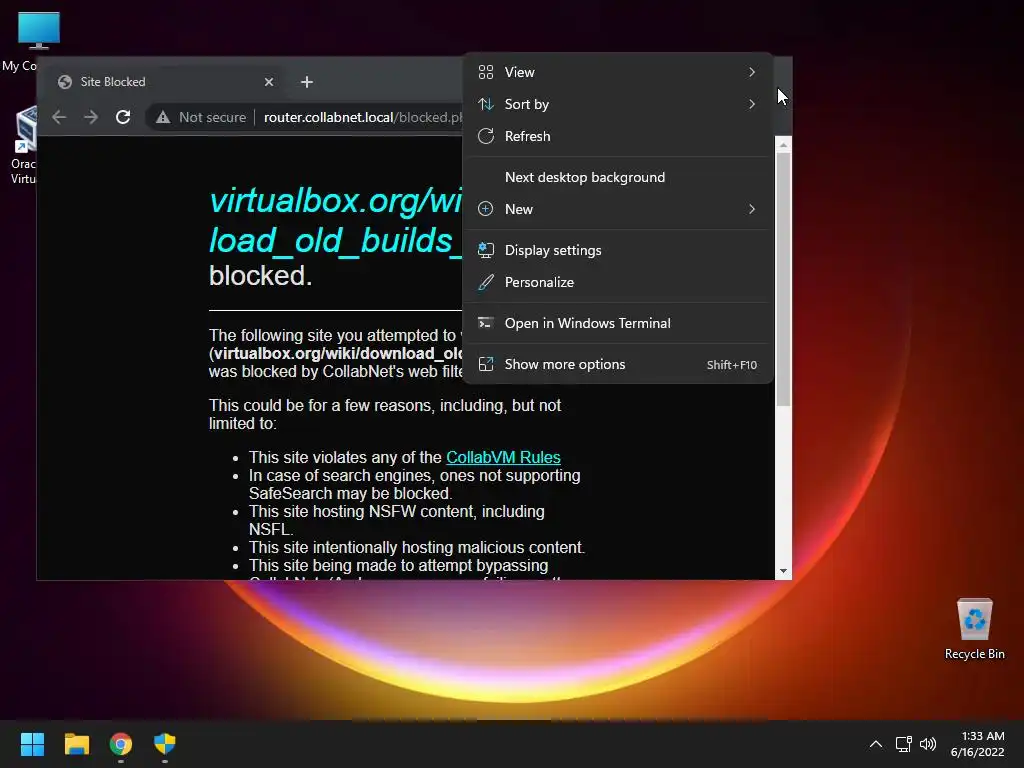Click the New plus-circle icon
1024x768 pixels.
coord(486,209)
